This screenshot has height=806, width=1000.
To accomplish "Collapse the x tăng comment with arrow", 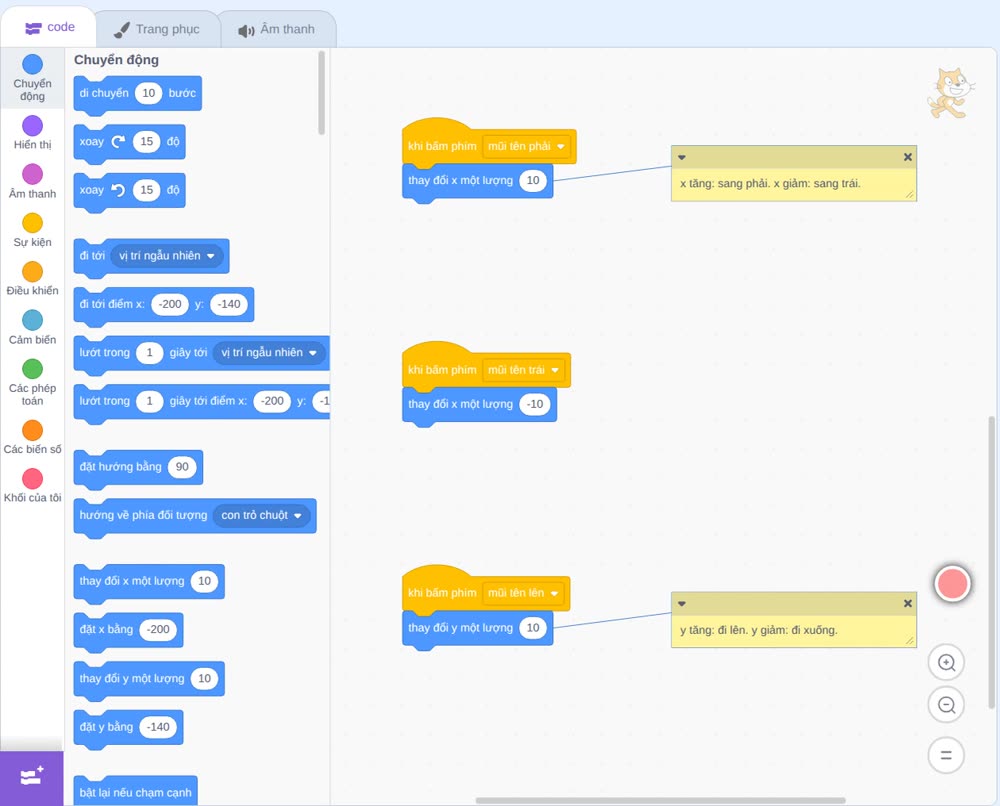I will tap(682, 157).
